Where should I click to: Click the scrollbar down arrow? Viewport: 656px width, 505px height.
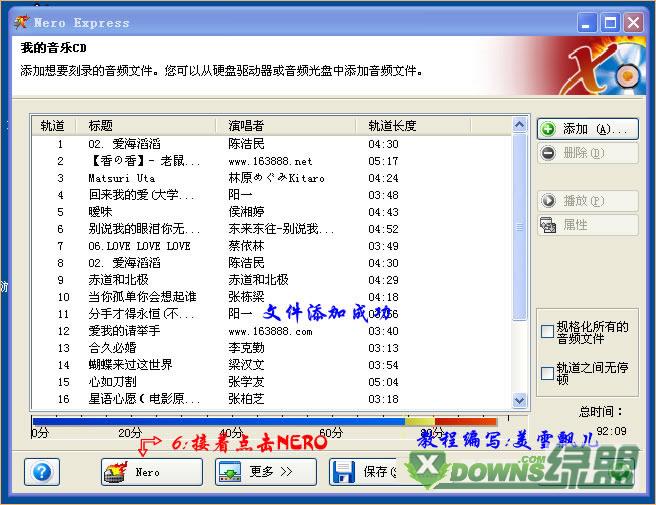[x=519, y=400]
